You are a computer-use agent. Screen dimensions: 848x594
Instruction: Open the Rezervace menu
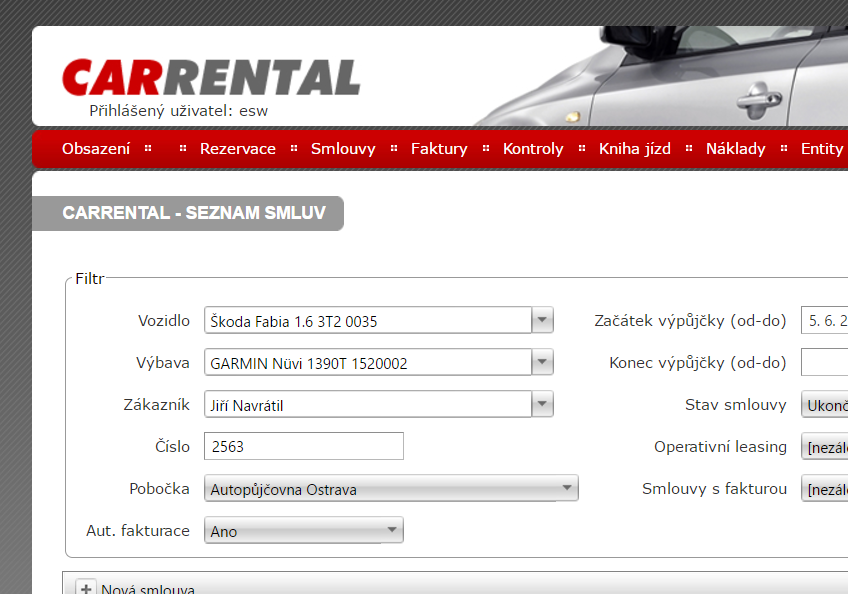237,149
